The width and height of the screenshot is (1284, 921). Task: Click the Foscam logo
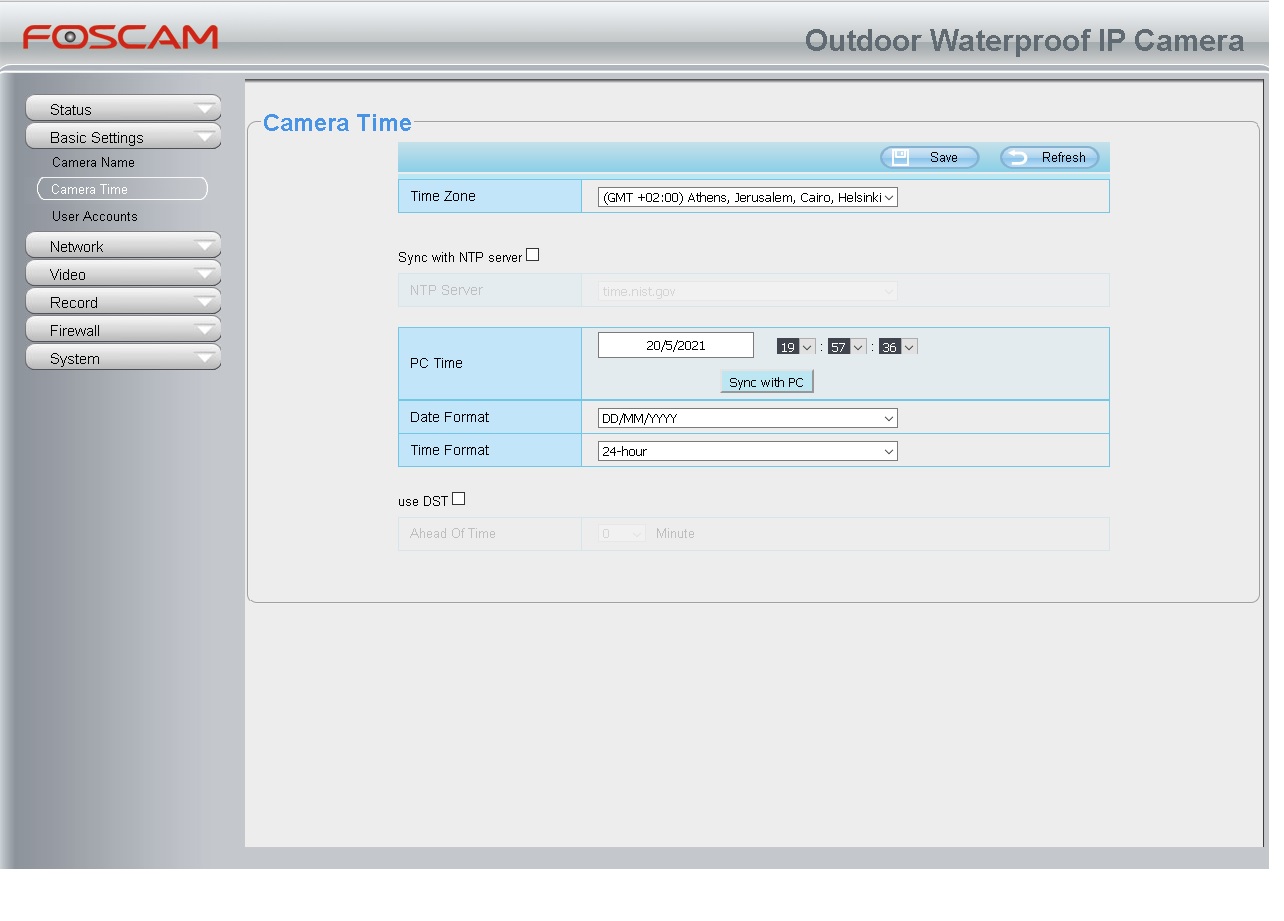(x=120, y=38)
